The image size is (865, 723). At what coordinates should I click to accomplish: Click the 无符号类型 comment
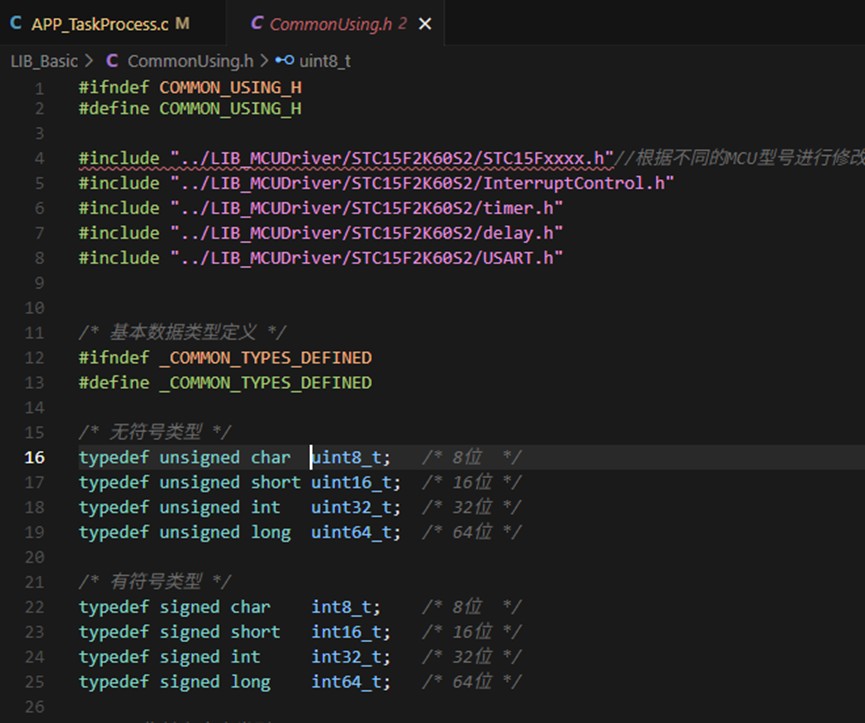155,432
